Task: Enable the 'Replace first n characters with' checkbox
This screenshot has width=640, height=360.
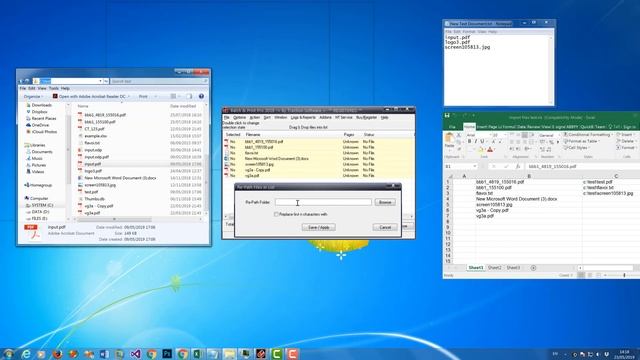Action: (x=276, y=214)
